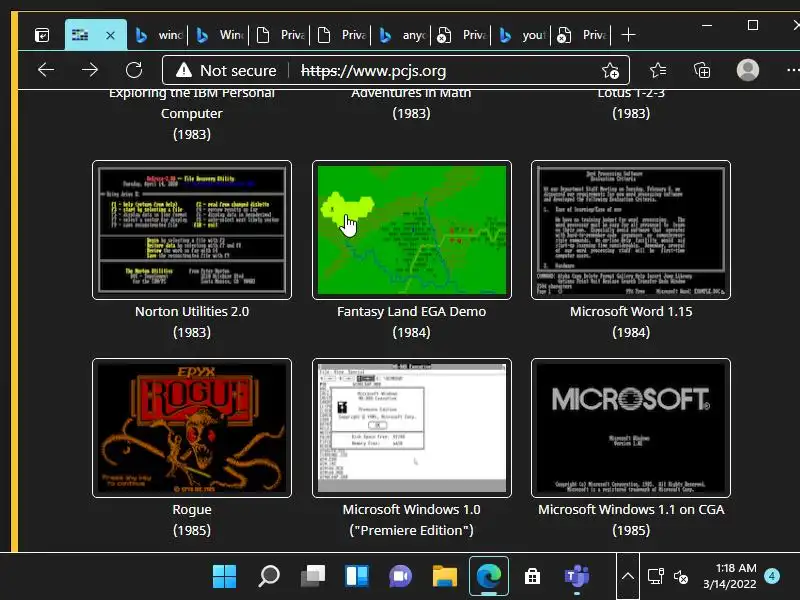Open the browser profile avatar
Screen dimensions: 800x600
[x=747, y=70]
